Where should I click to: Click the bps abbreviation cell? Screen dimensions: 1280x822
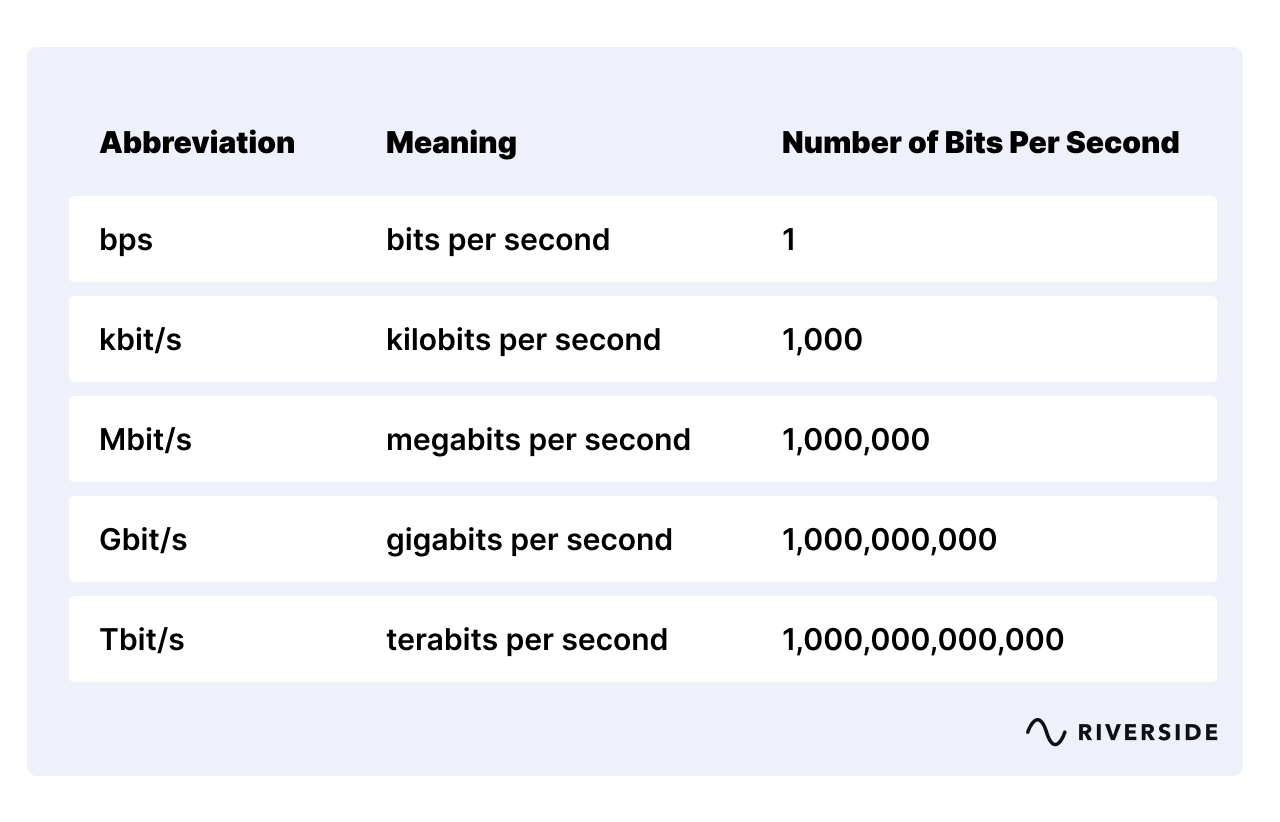point(126,240)
